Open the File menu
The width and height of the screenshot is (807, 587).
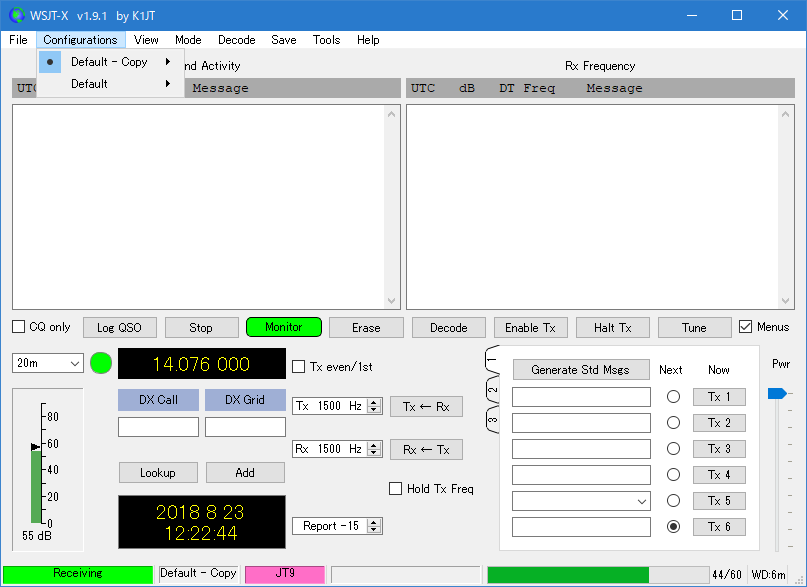(x=18, y=40)
